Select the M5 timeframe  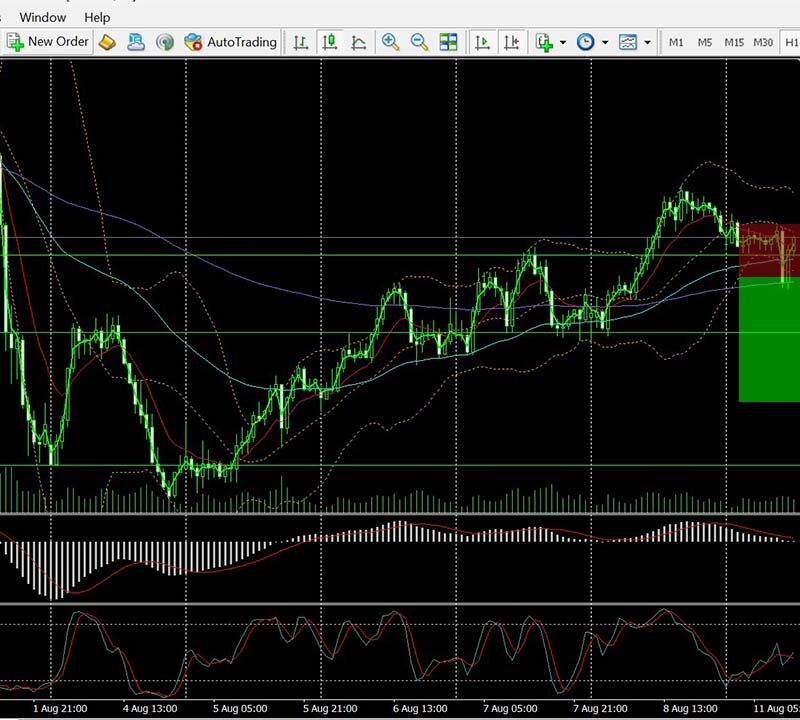[705, 42]
